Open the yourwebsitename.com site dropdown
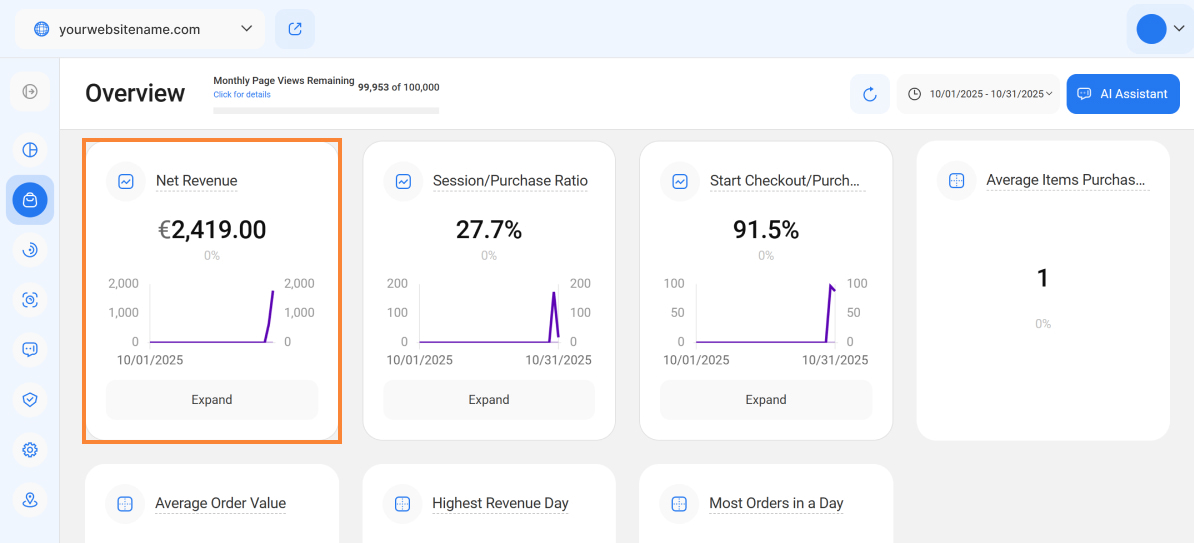The image size is (1194, 543). click(140, 29)
